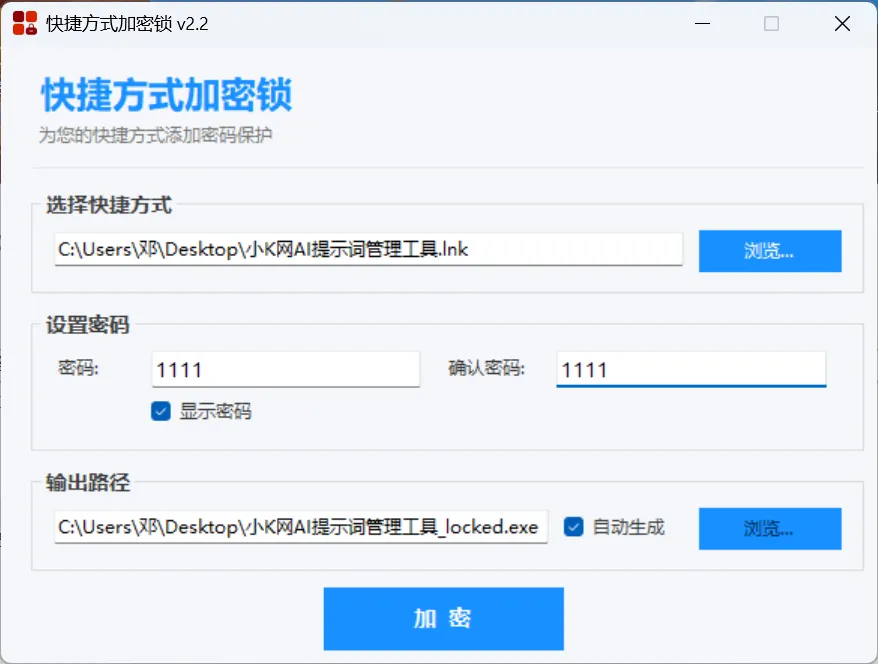Click the app lock icon in title bar

[25, 24]
